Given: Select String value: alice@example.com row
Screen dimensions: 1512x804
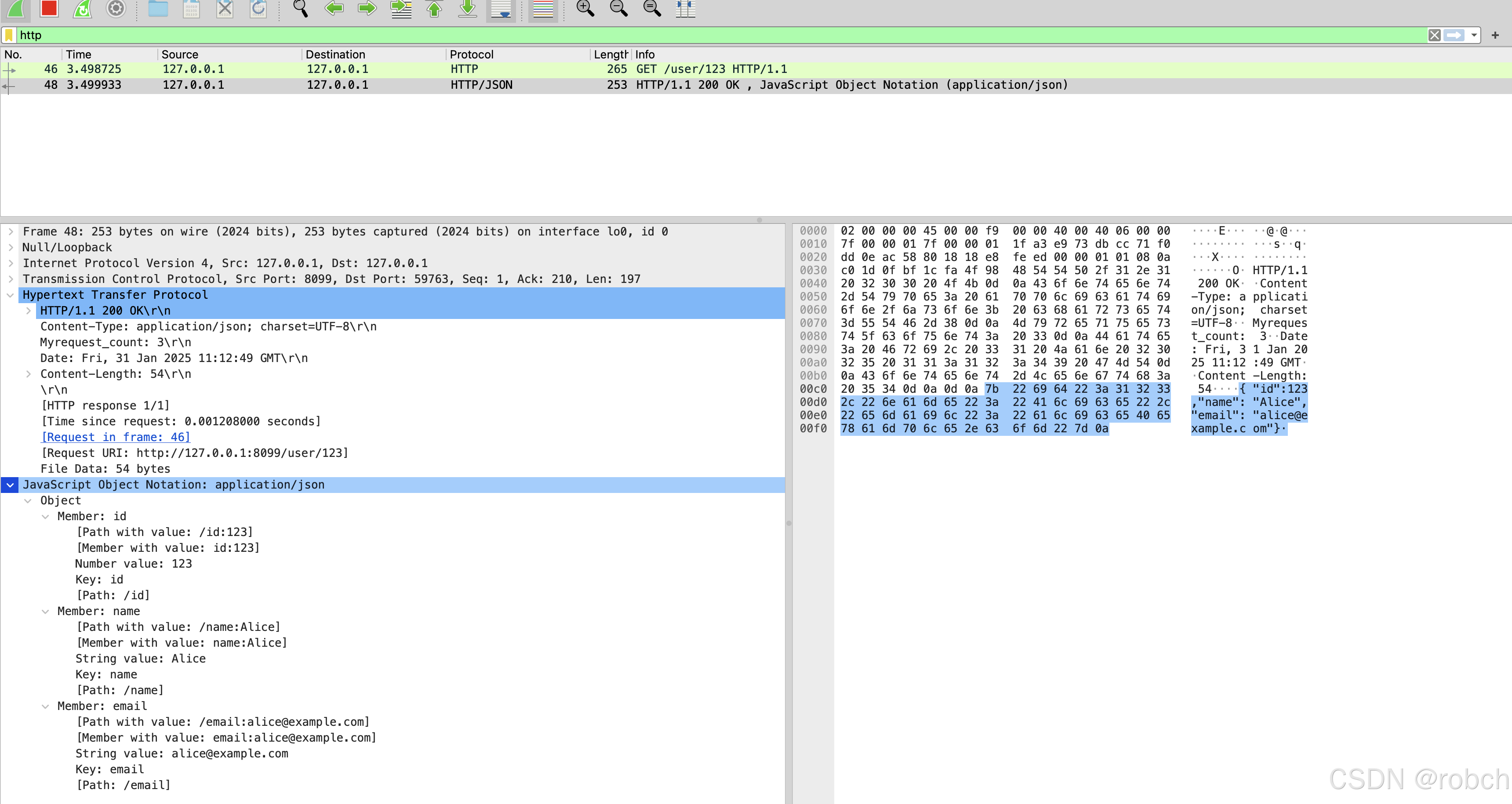Looking at the screenshot, I should point(393,754).
